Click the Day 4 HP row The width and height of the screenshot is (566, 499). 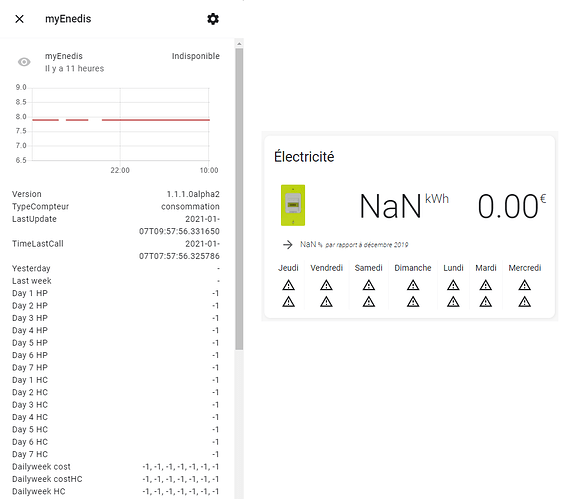[x=116, y=330]
